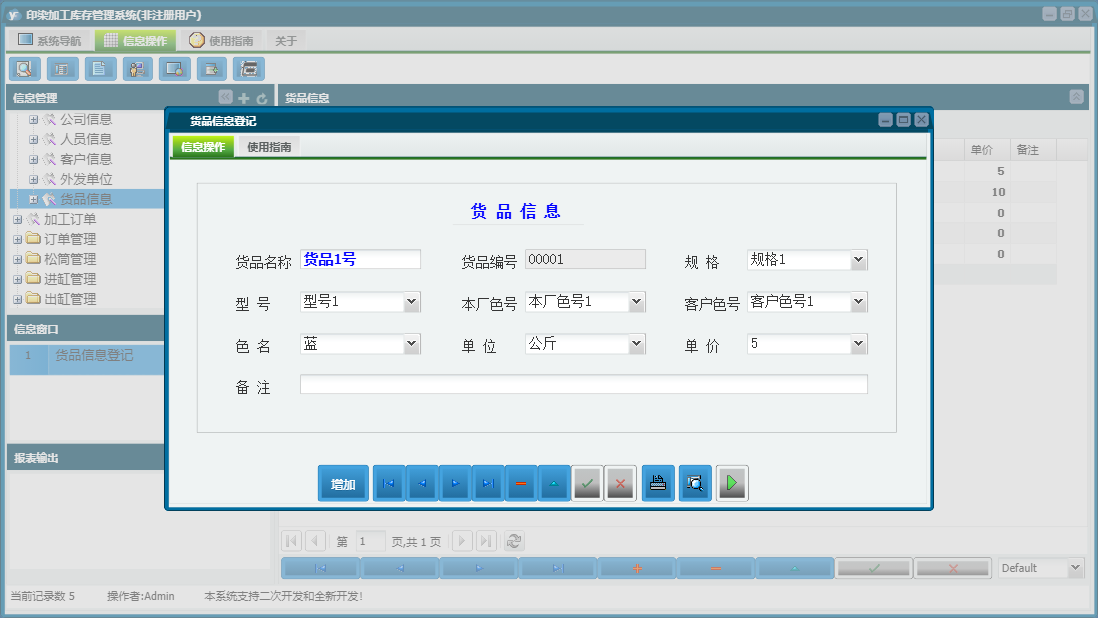This screenshot has height=618, width=1098.
Task: Switch to 系统导航 tab
Action: [50, 41]
